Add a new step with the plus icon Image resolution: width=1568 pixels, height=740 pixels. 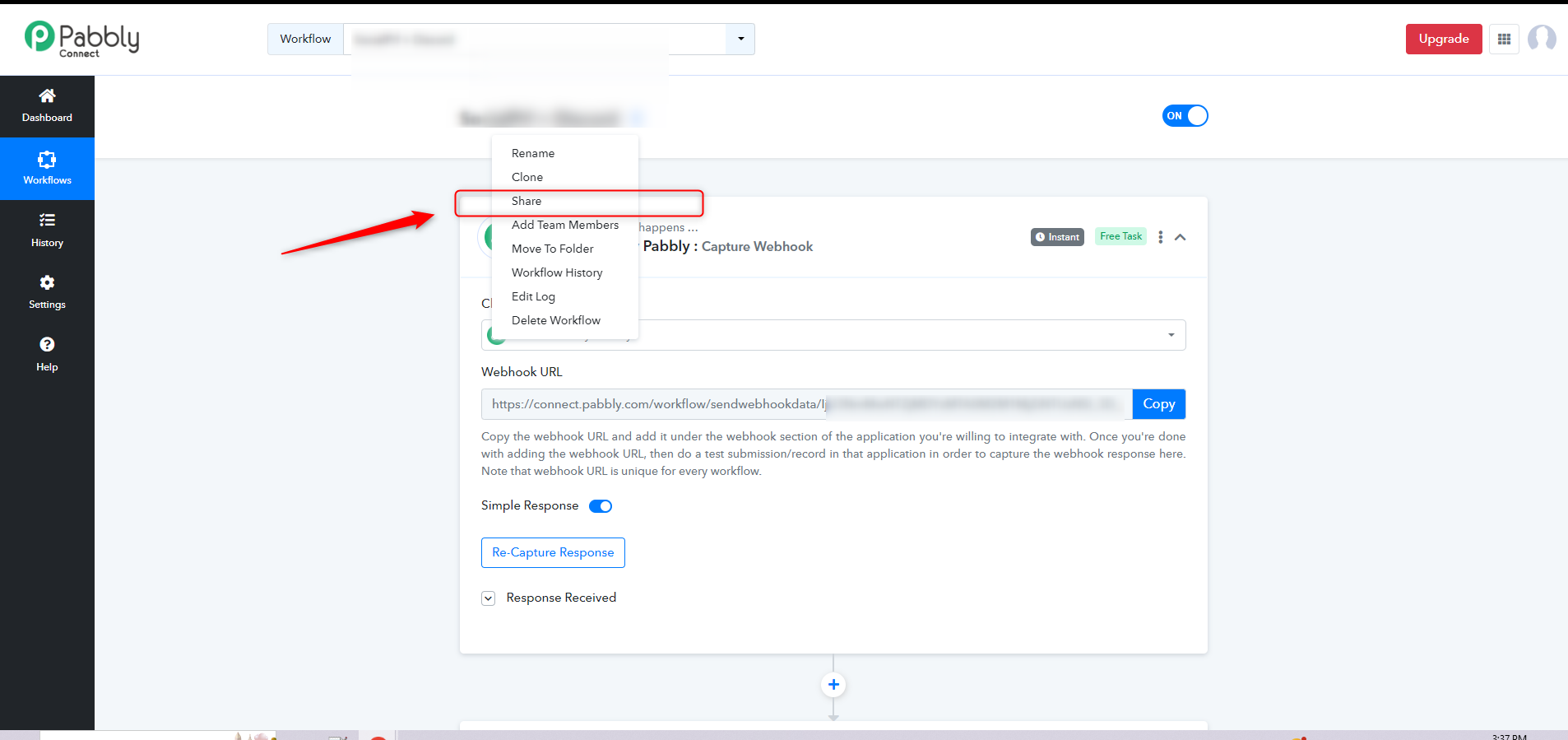833,685
